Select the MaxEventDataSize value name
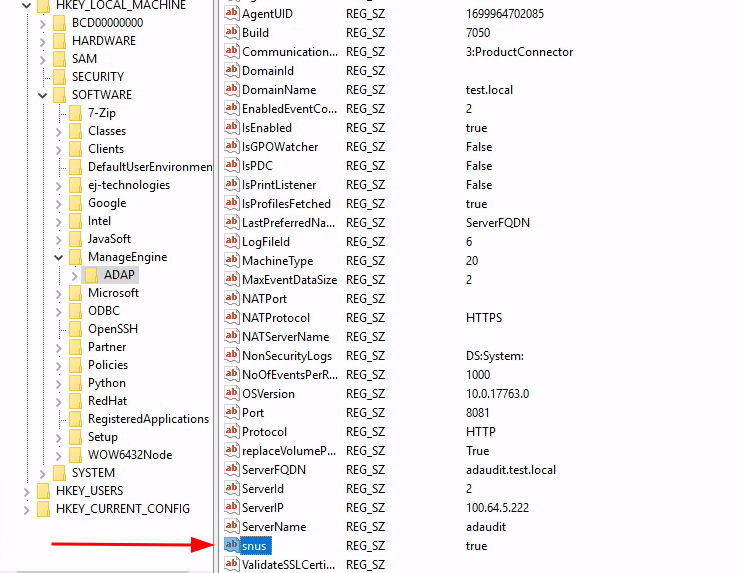This screenshot has height=573, width=738. point(289,280)
